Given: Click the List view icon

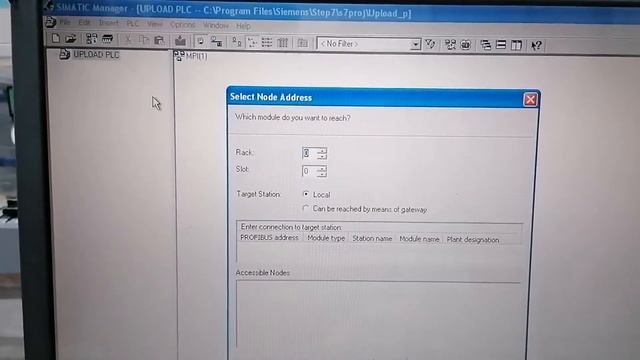Looking at the screenshot, I should coord(267,42).
